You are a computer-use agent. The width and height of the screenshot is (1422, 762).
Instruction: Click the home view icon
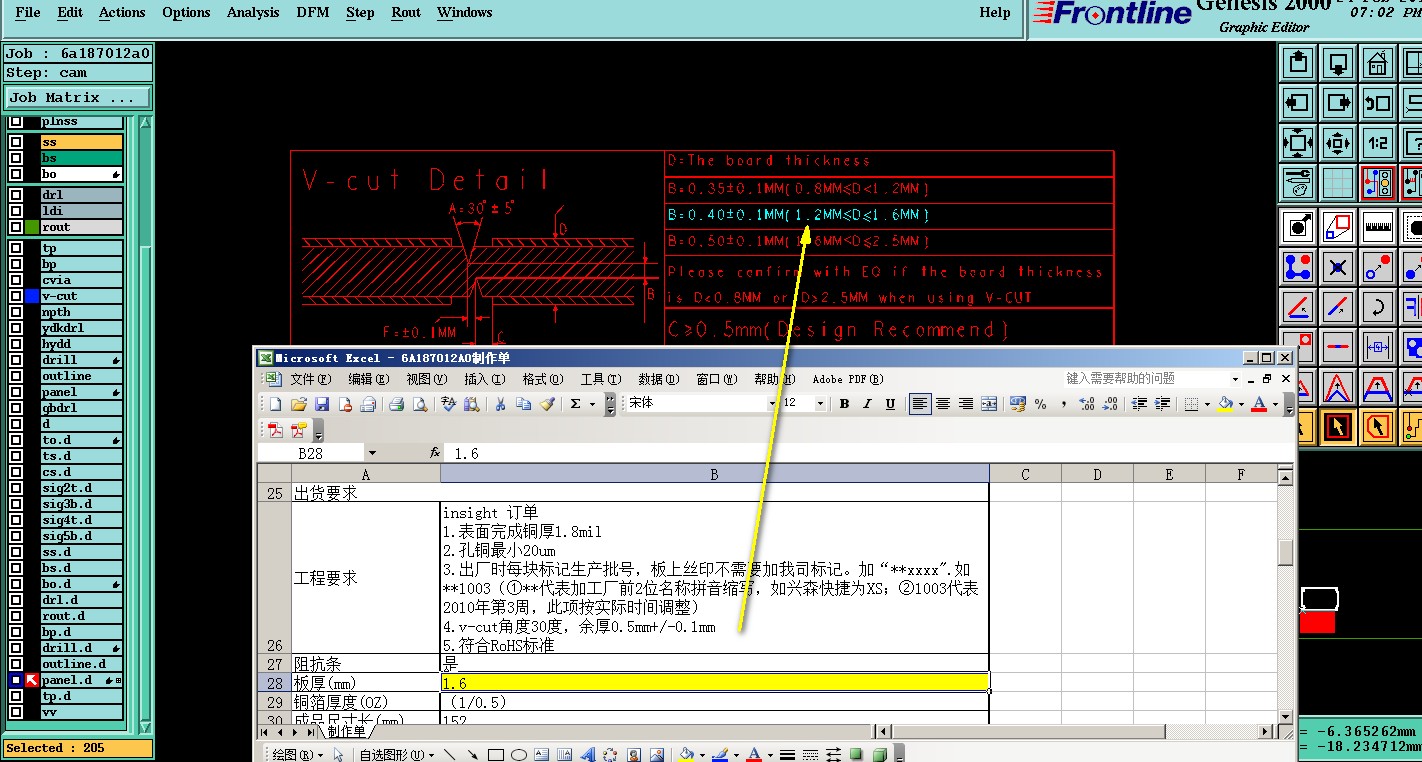tap(1378, 64)
